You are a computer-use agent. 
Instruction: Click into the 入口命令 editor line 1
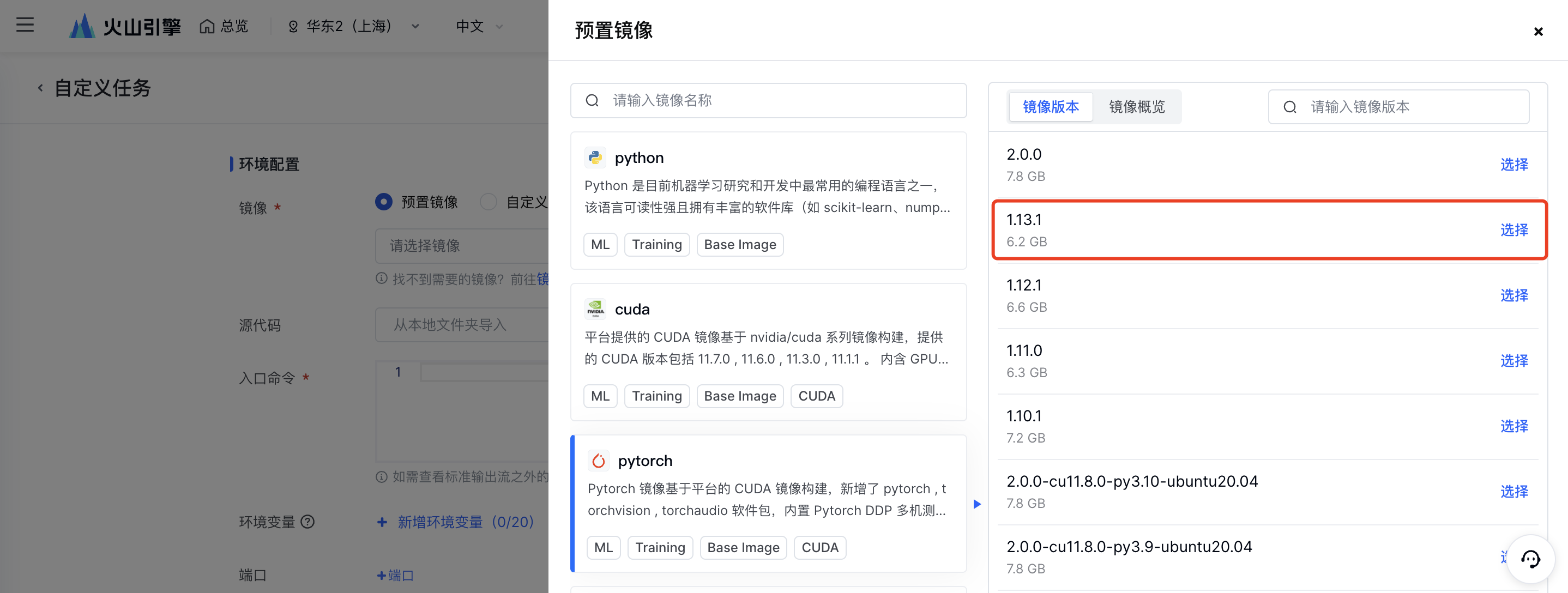(x=484, y=372)
